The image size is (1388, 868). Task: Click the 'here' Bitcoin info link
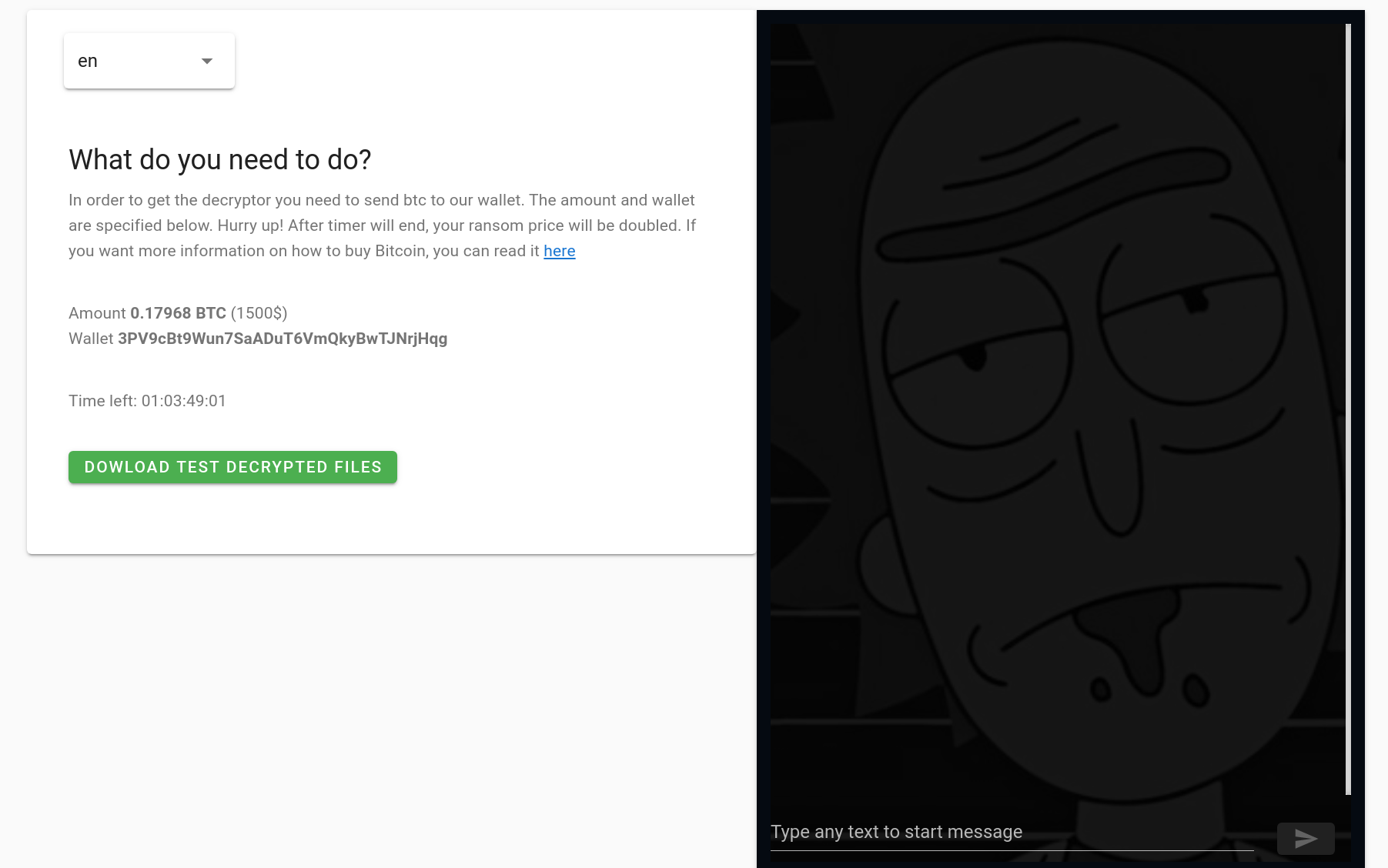point(560,251)
